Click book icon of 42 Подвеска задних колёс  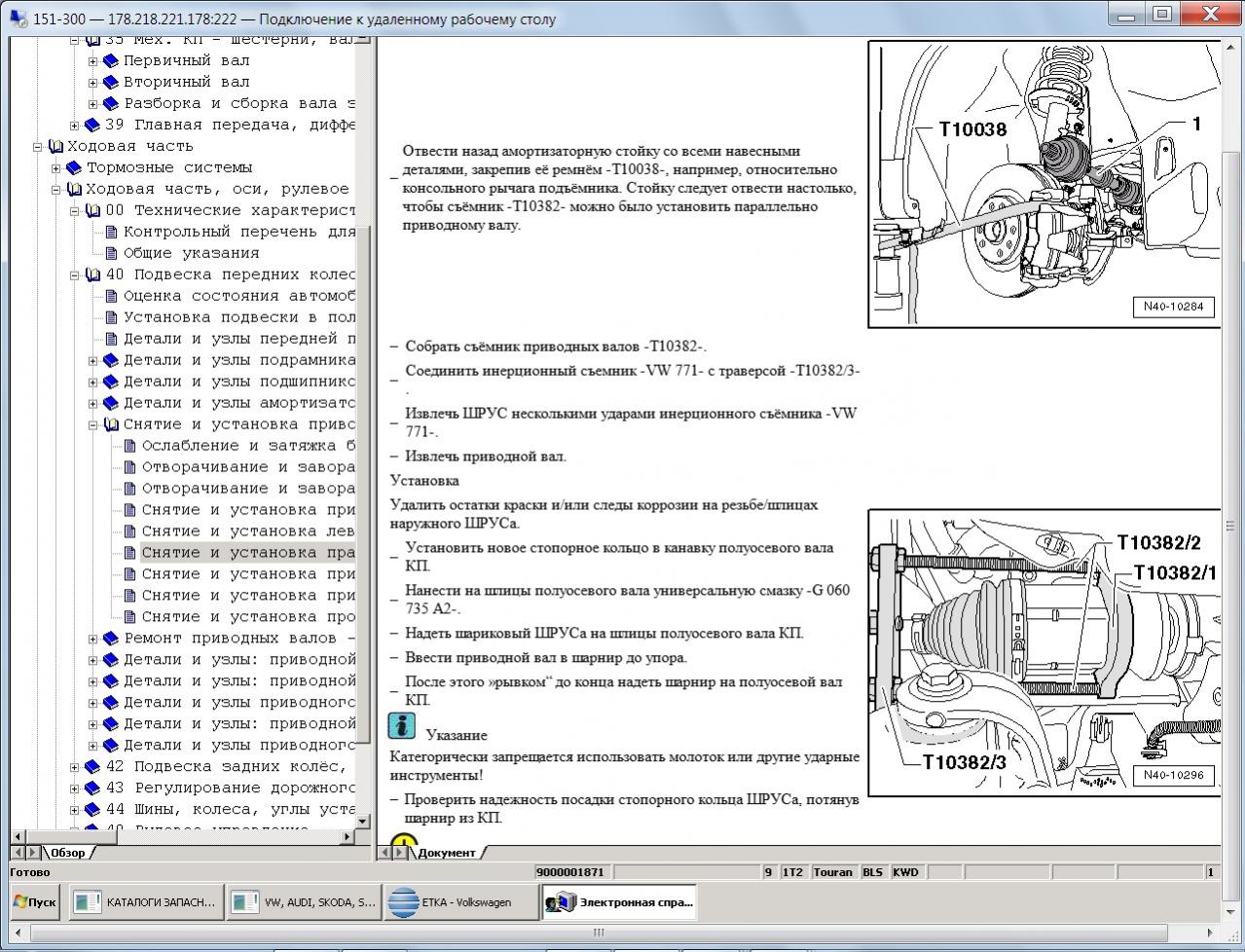coord(92,767)
